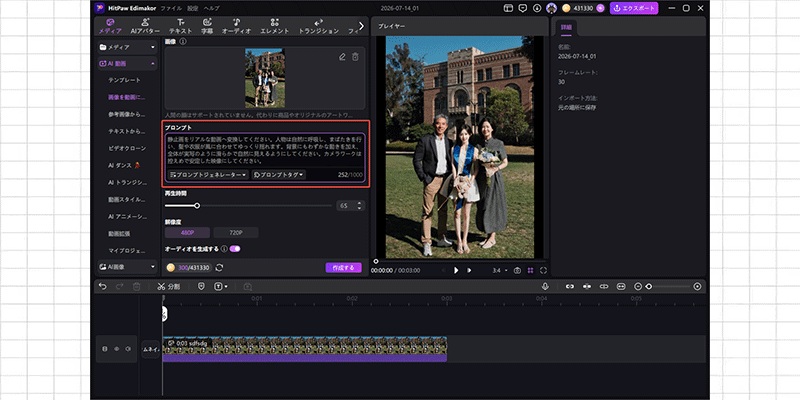
Task: Click the エクスポート button
Action: coord(634,8)
